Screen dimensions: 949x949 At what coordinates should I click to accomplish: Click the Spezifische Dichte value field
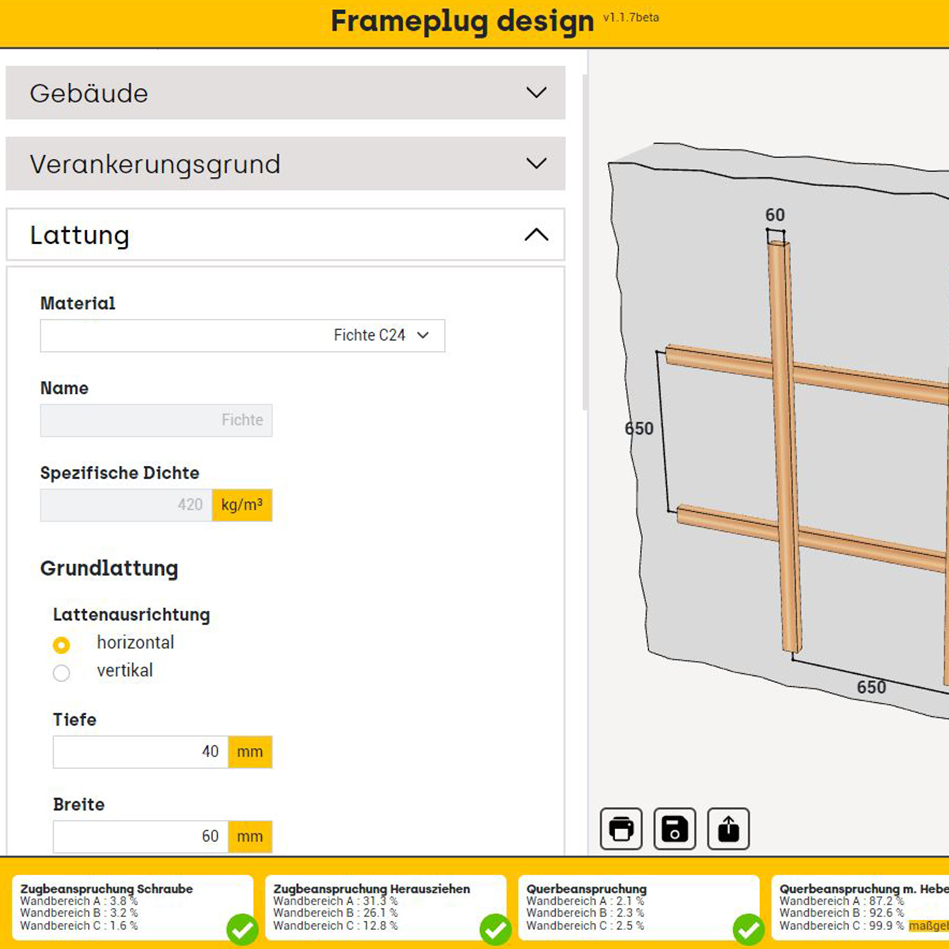point(126,506)
